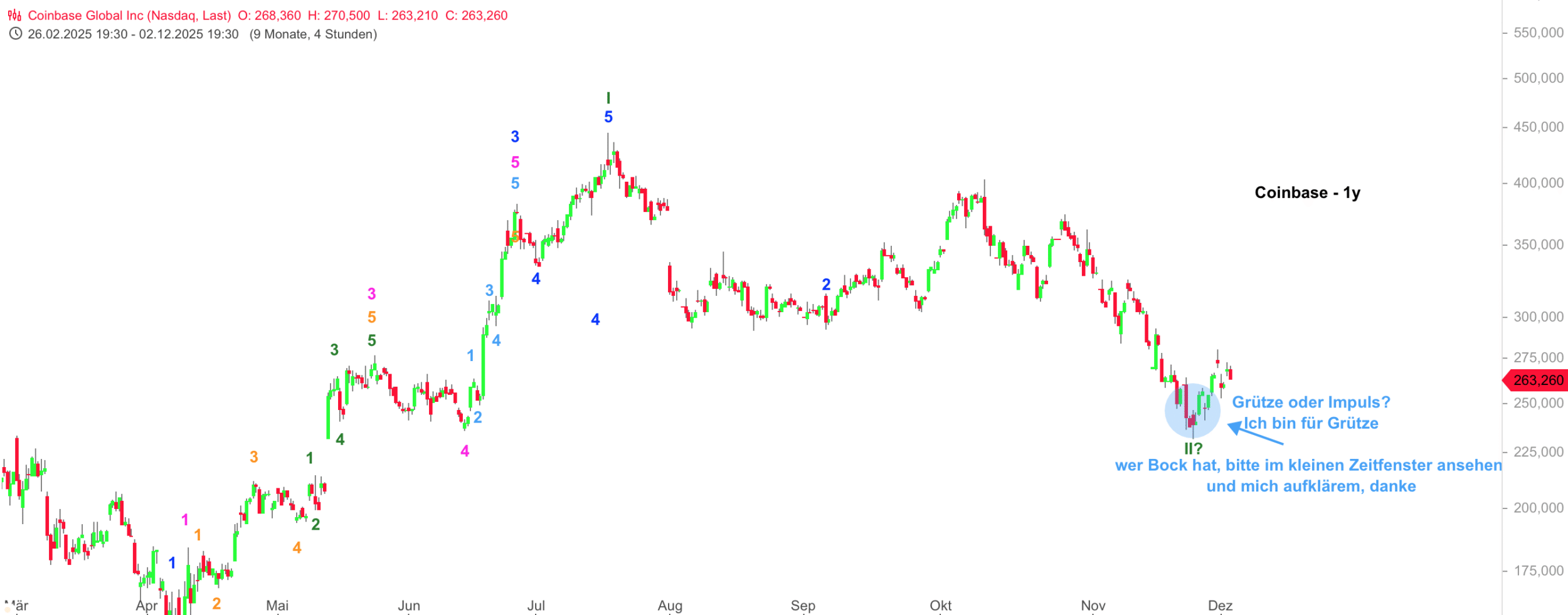Viewport: 1568px width, 615px height.
Task: Click the 'Aug' month label on time axis
Action: tap(670, 606)
